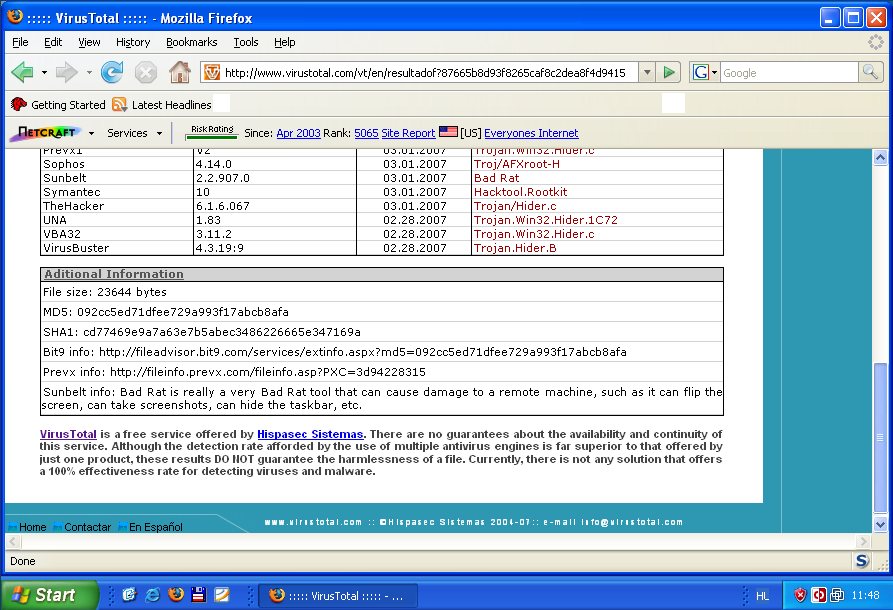893x610 pixels.
Task: Click the S icon in the status bar
Action: pyautogui.click(x=862, y=561)
